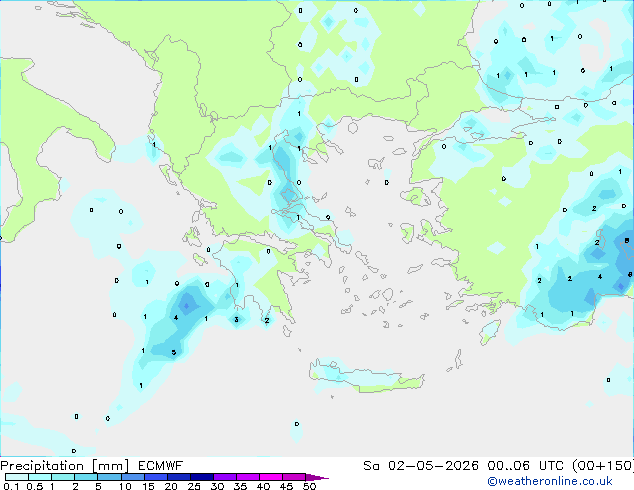This screenshot has width=634, height=490.
Task: Click the "45" legend scale label
Action: click(286, 486)
